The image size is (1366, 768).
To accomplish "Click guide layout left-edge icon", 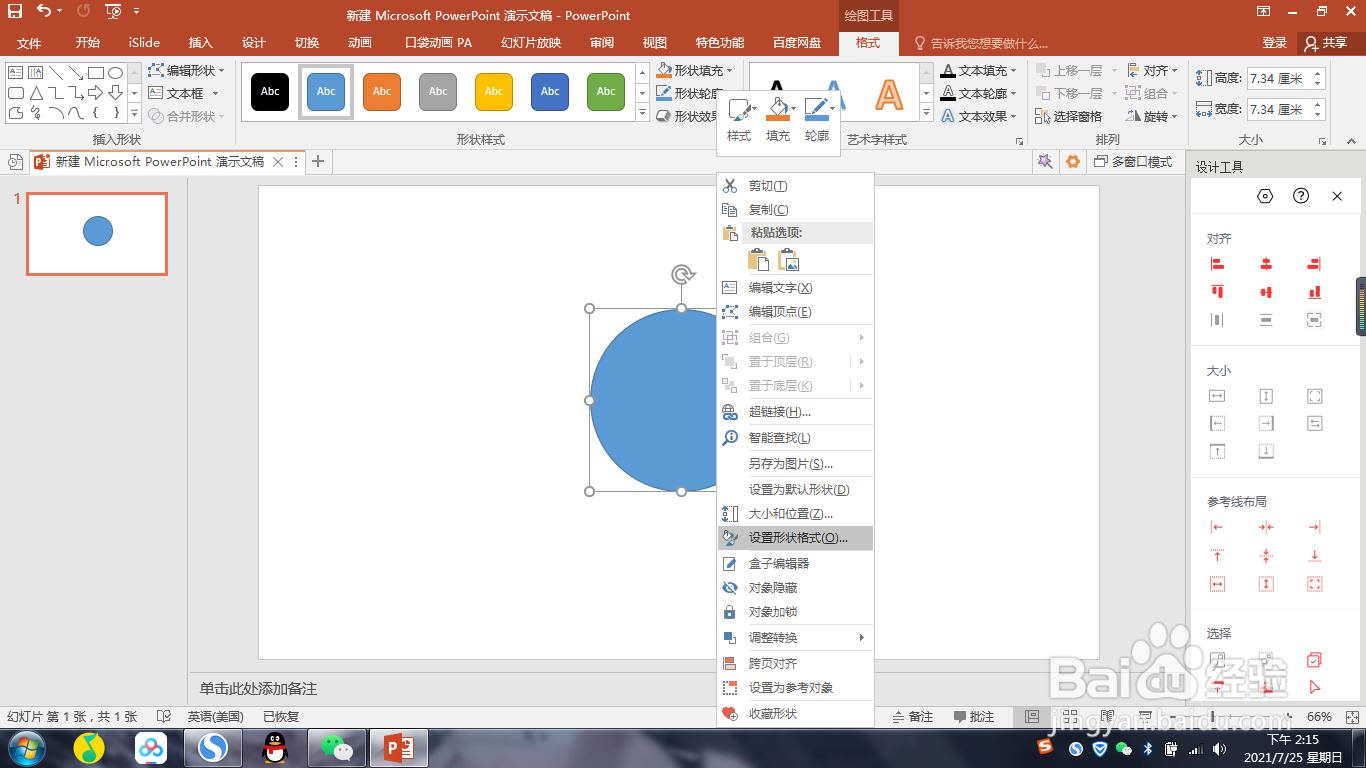I will pos(1217,527).
